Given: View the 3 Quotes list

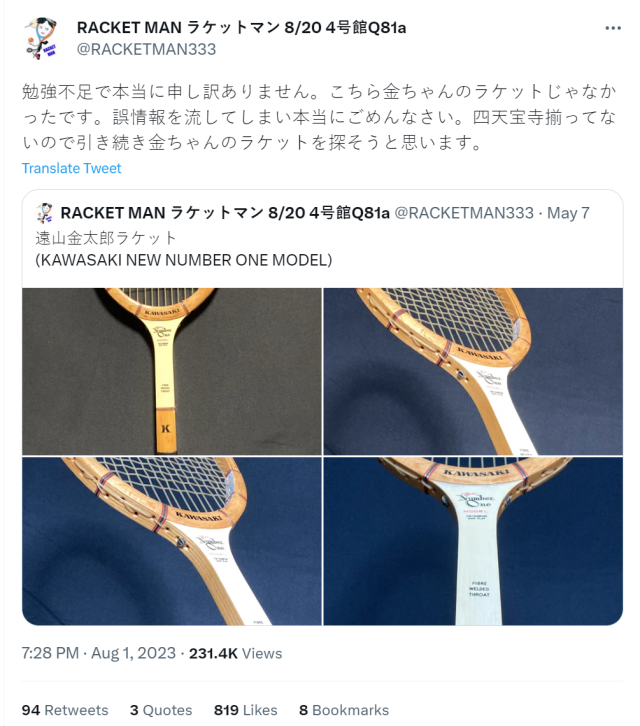Looking at the screenshot, I should point(161,710).
